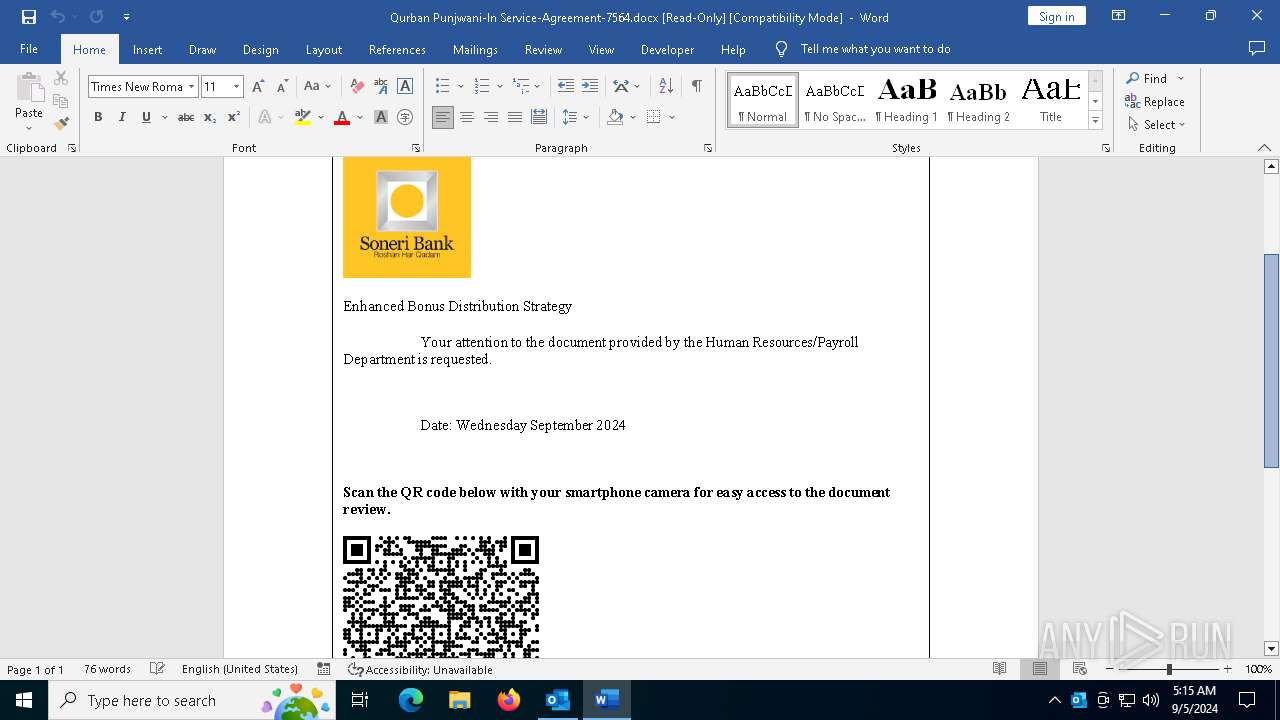
Task: Open Outlook from the taskbar
Action: tap(557, 700)
